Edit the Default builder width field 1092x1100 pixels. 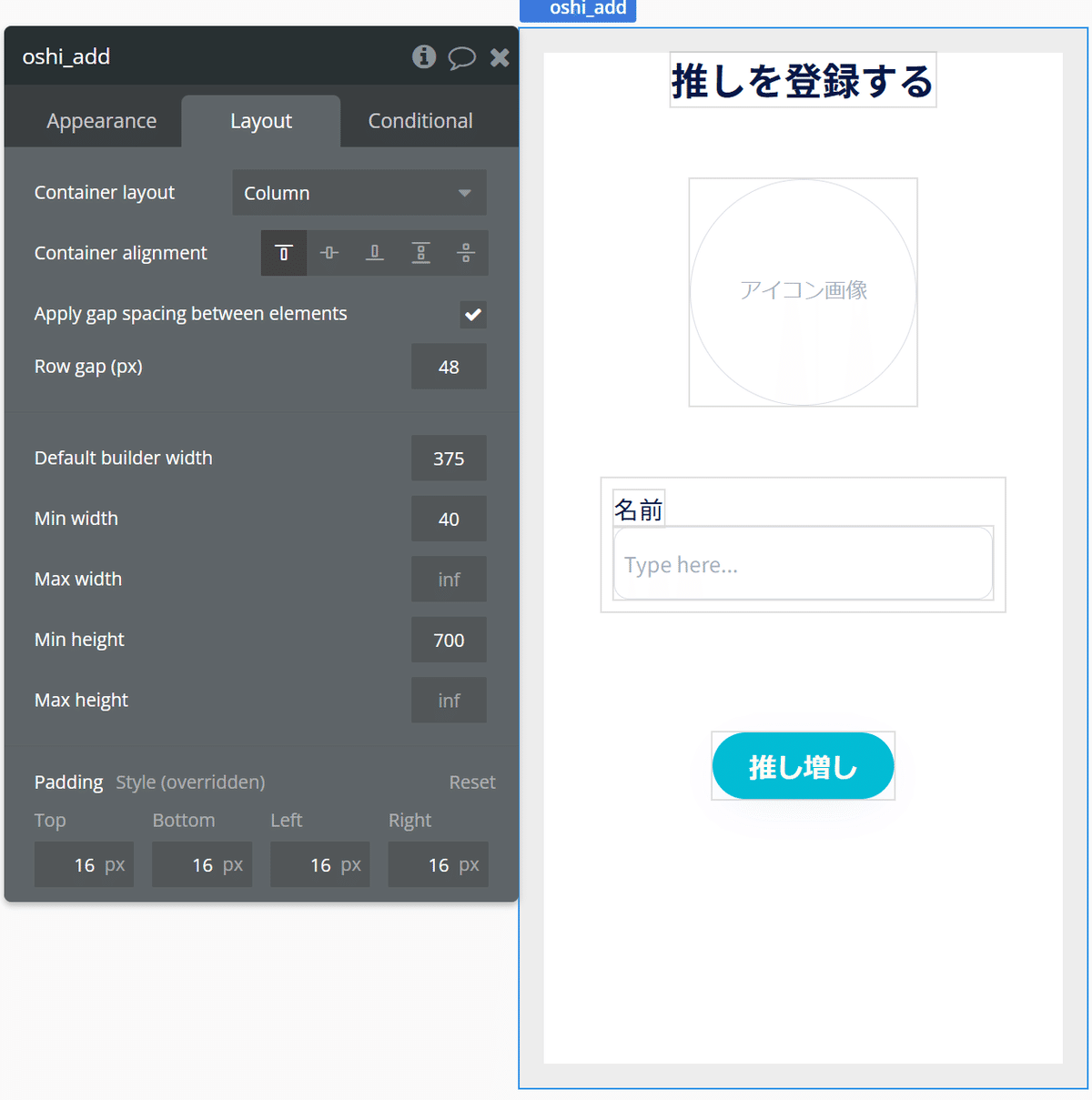coord(449,459)
